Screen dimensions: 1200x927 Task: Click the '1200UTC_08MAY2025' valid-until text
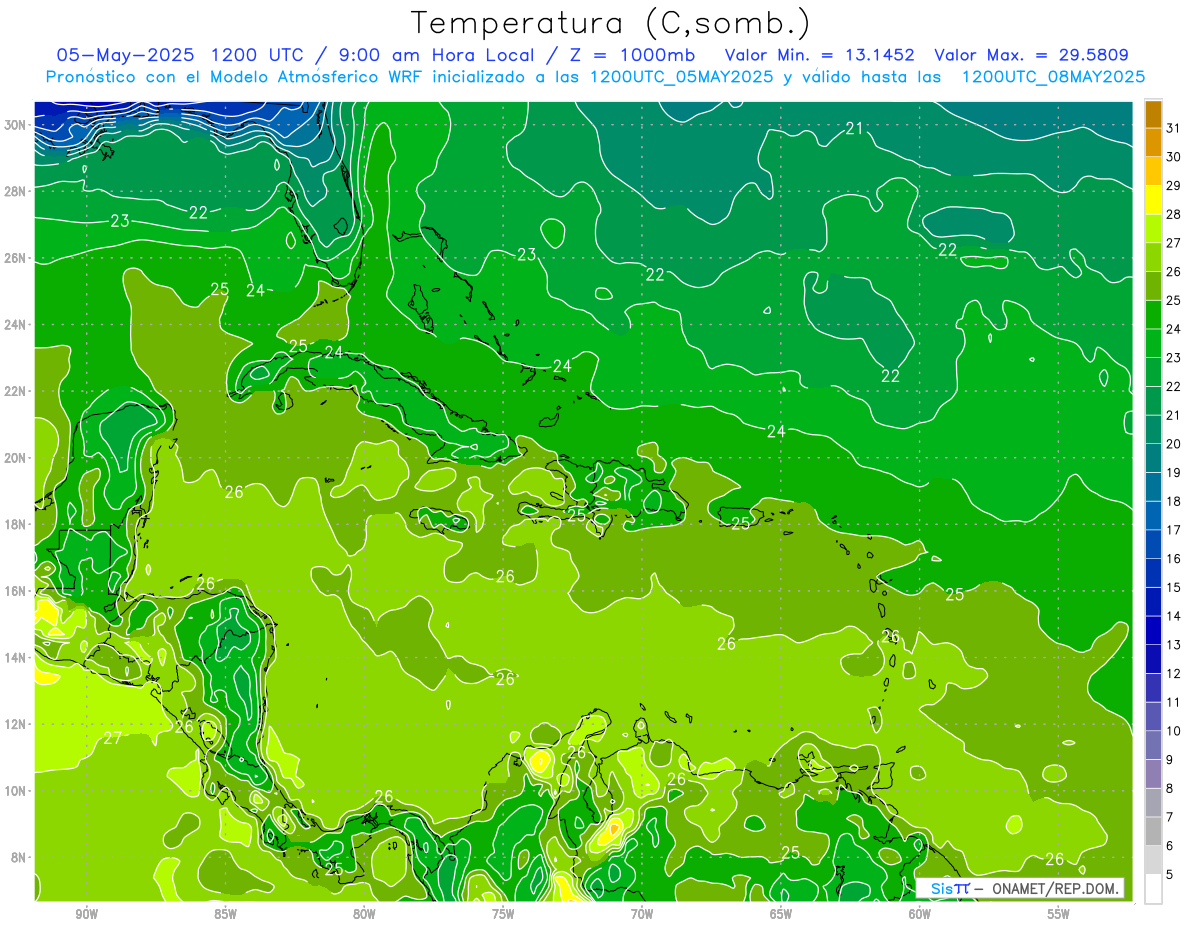tap(1054, 76)
